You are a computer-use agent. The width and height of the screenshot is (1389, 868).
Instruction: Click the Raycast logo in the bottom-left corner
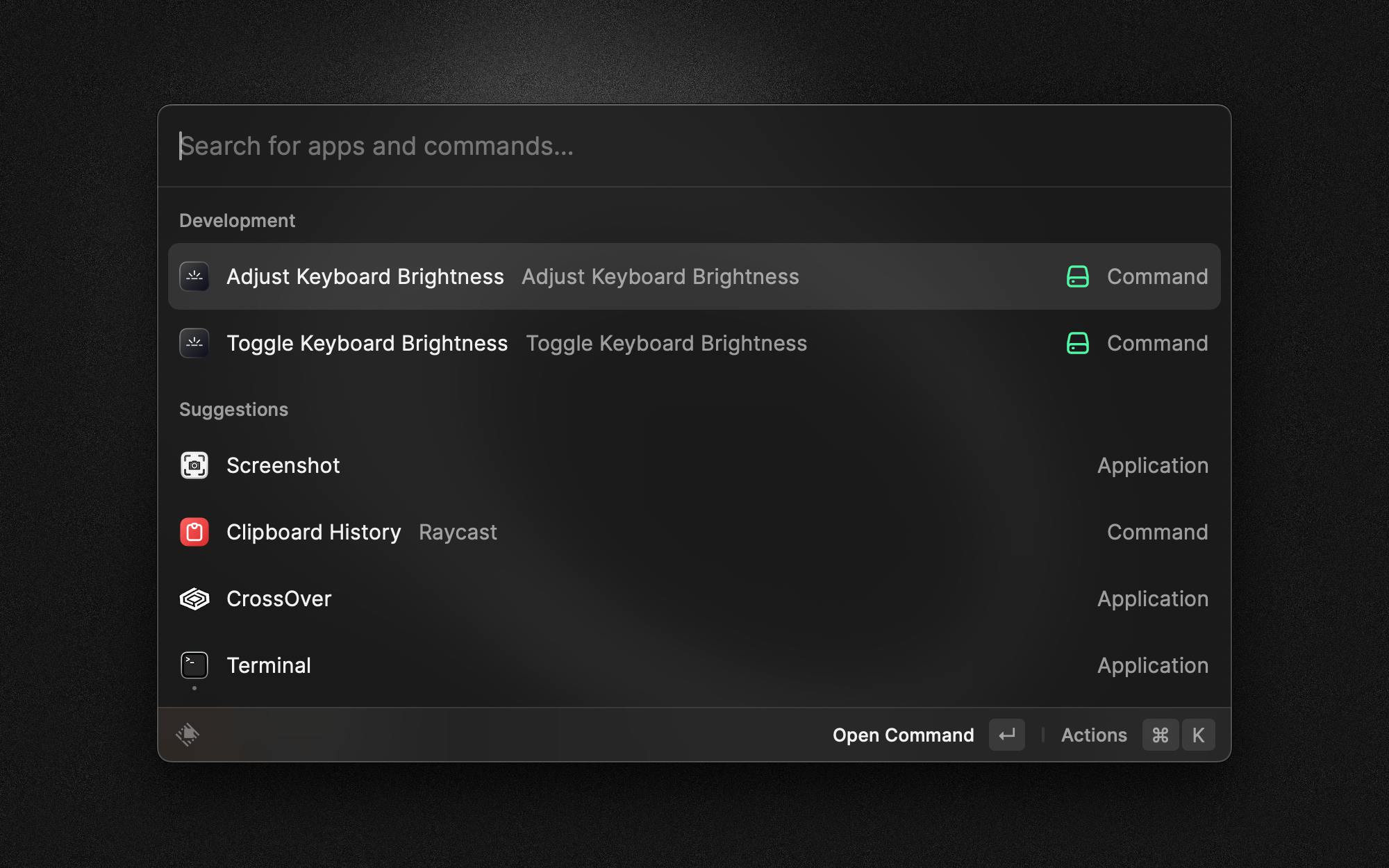(187, 735)
